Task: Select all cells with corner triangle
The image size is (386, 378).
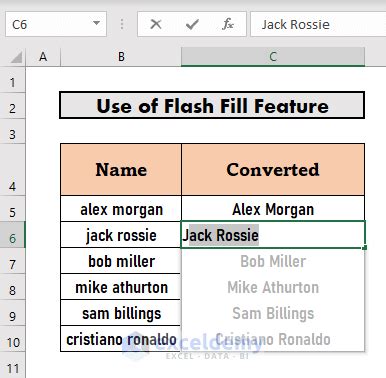Action: (x=16, y=57)
